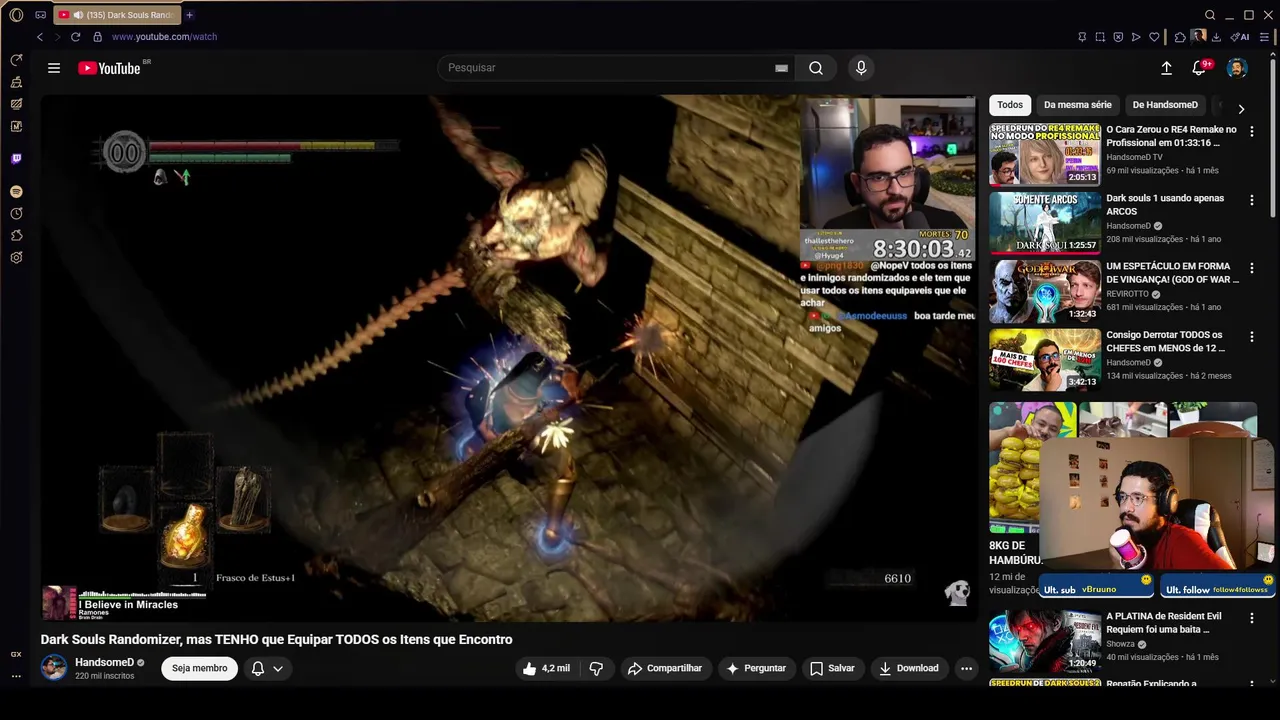Bookmark page with heart icon
The image size is (1280, 720).
tap(1154, 37)
